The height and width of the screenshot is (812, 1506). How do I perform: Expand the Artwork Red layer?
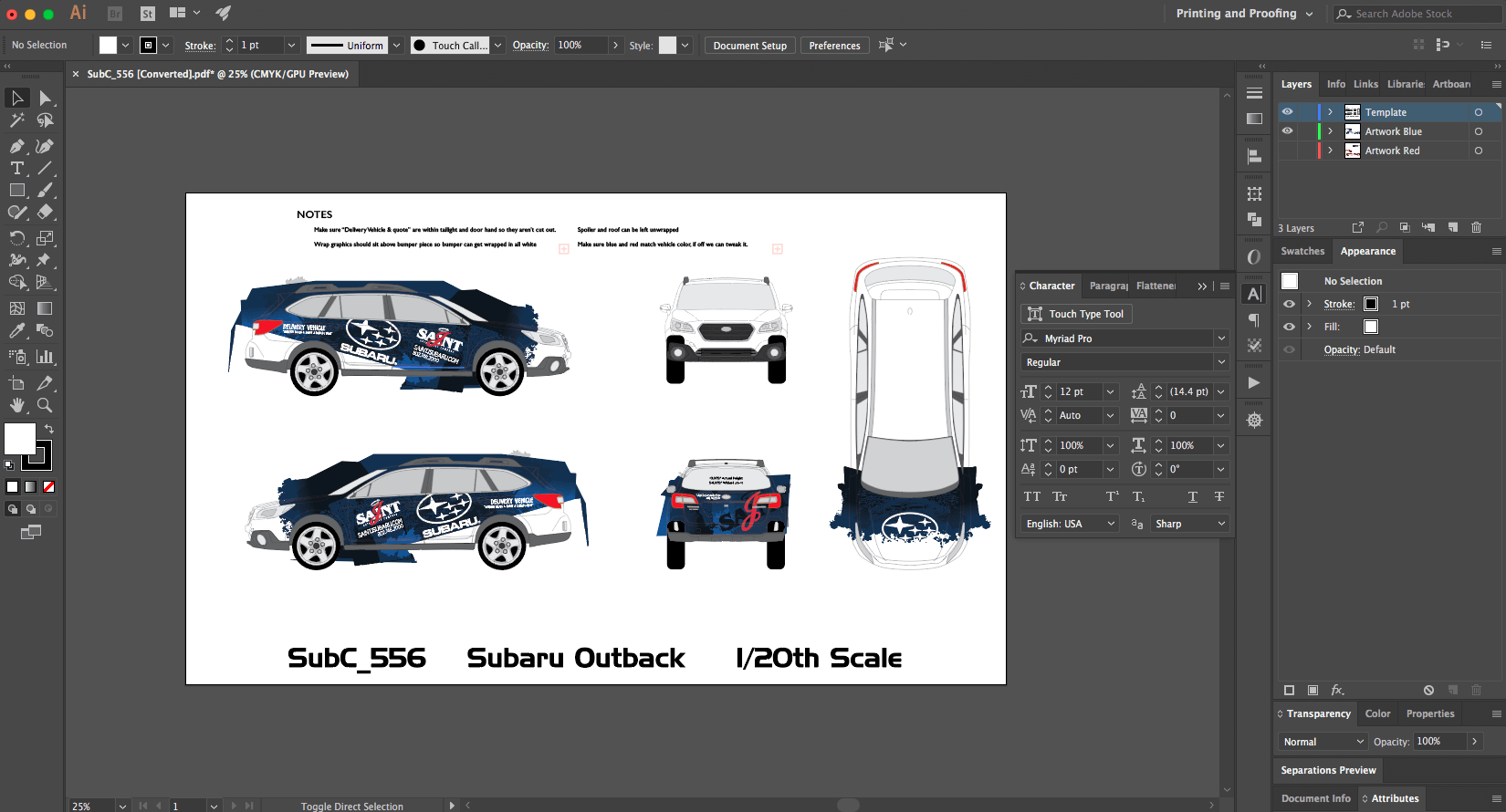1330,151
